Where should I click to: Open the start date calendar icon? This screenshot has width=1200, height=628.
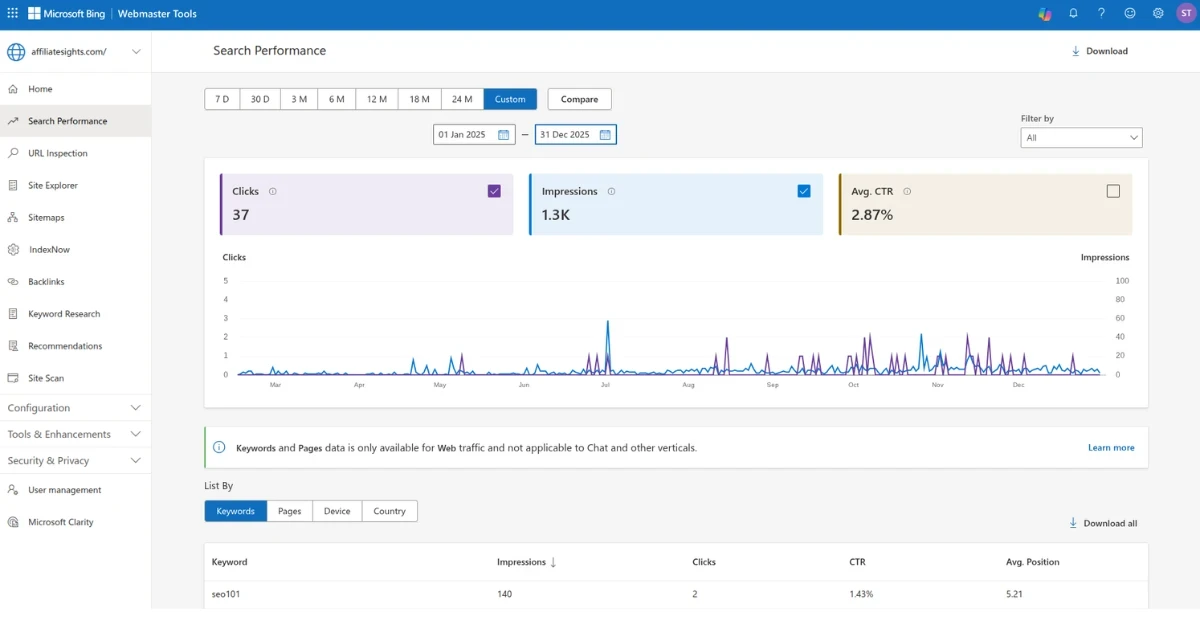[x=503, y=135]
